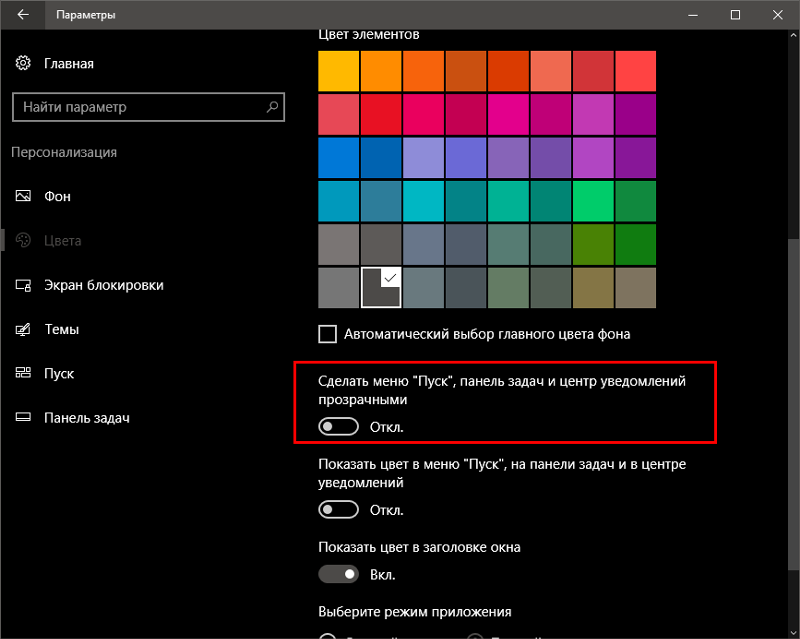This screenshot has width=800, height=639.
Task: Open the Темы themes icon in the sidebar
Action: [23, 329]
